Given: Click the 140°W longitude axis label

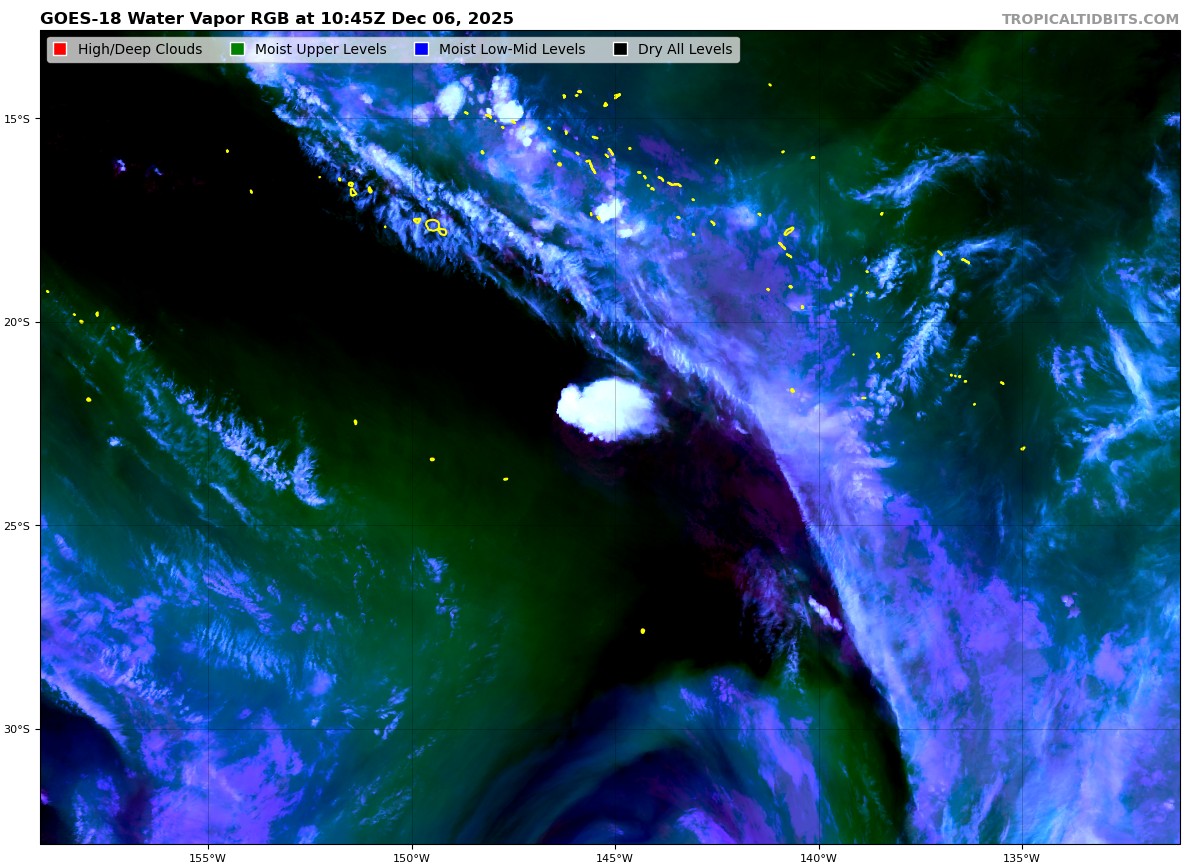Looking at the screenshot, I should pos(818,857).
